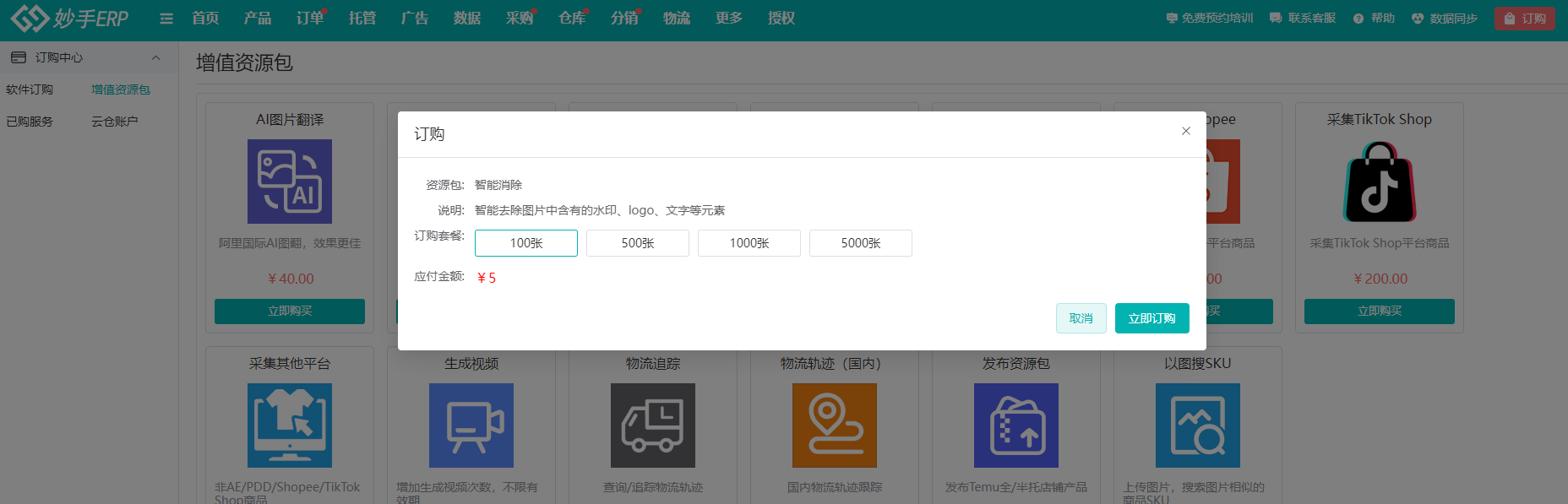Close the 订购 dialog with X
Viewport: 1568px width, 504px height.
(x=1186, y=131)
